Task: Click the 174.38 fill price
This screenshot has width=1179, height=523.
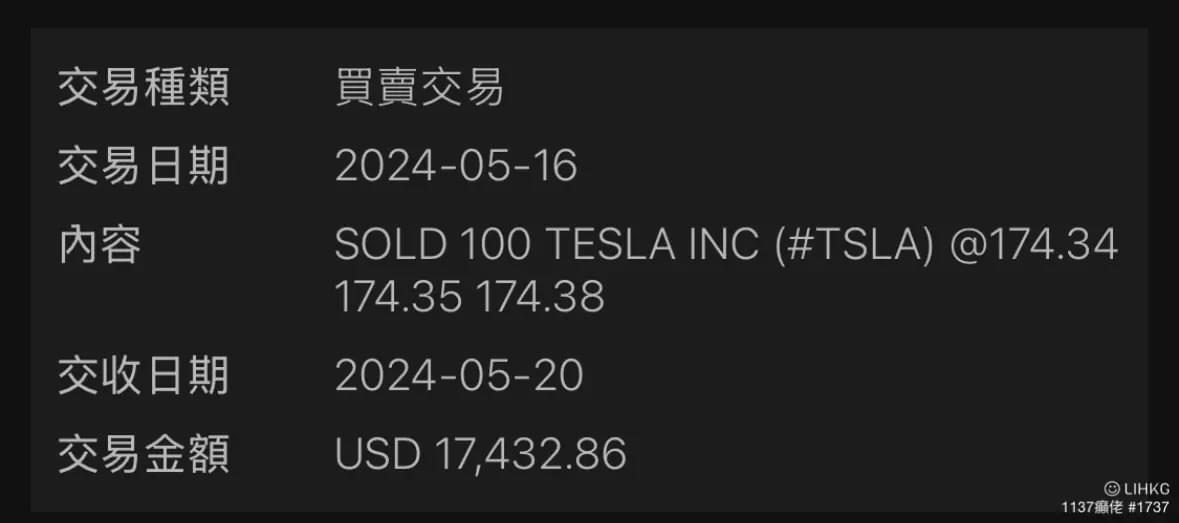Action: [540, 297]
